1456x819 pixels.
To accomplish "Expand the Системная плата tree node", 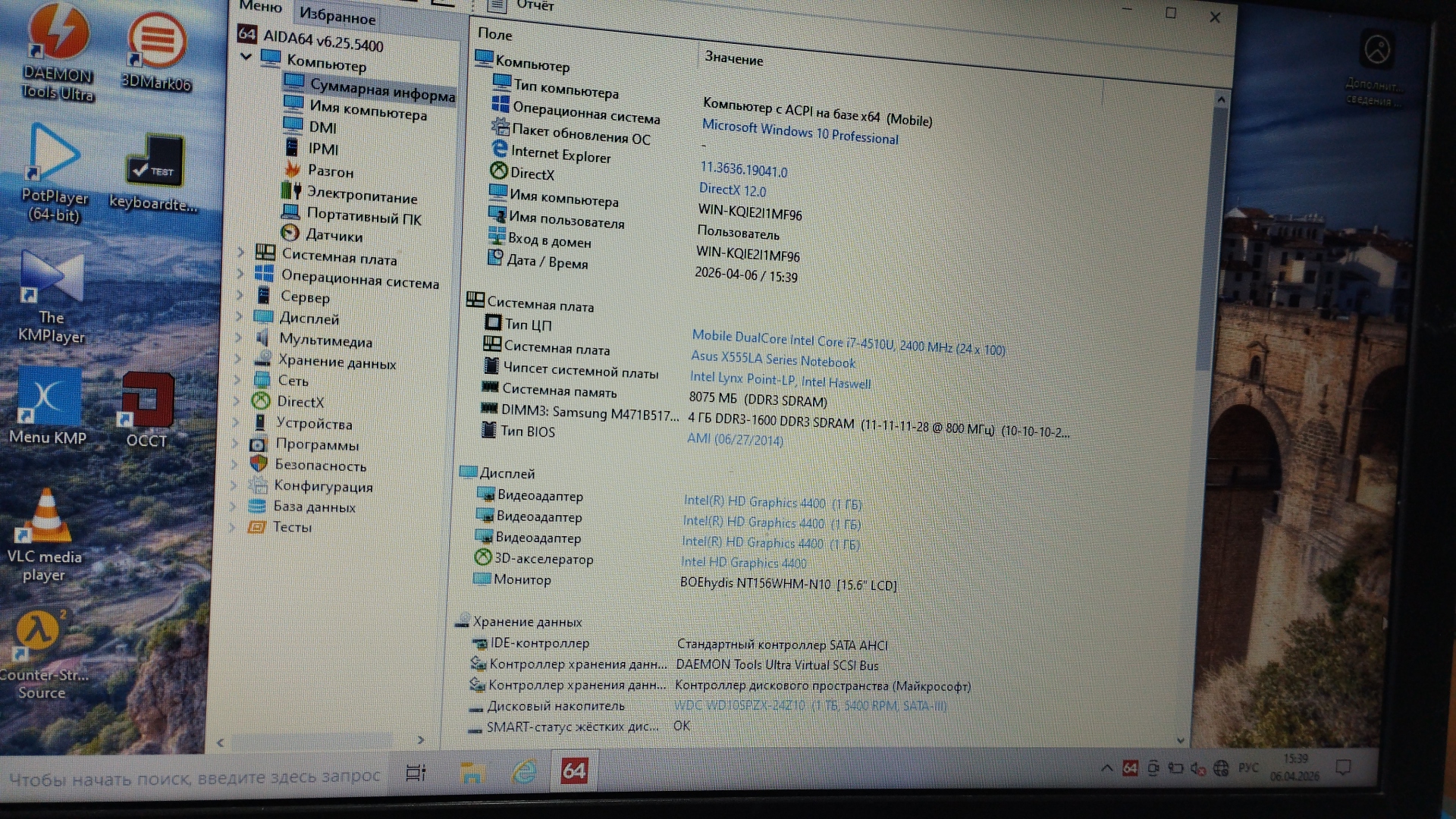I will point(241,252).
